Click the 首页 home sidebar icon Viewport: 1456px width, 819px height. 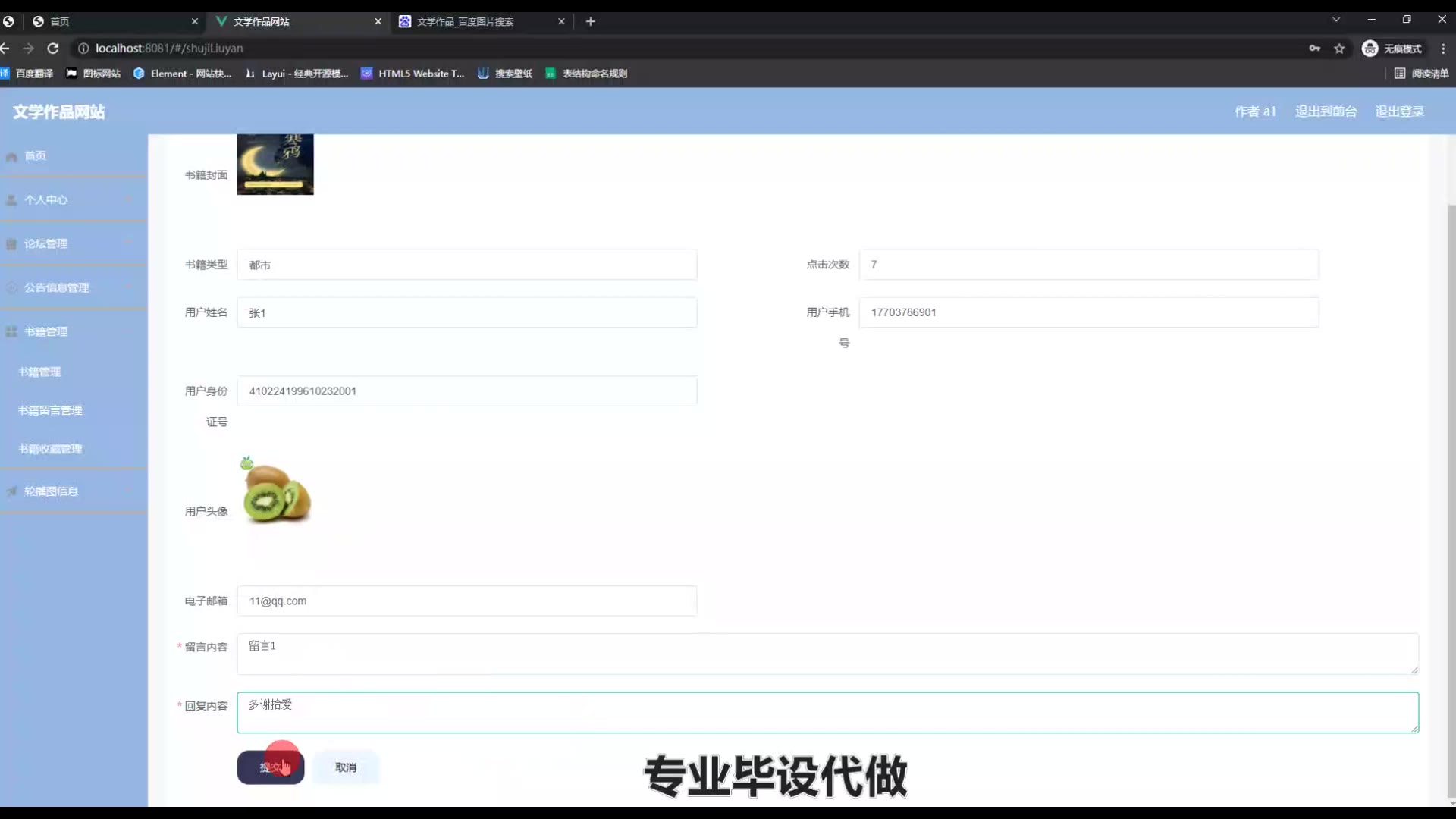tap(11, 156)
